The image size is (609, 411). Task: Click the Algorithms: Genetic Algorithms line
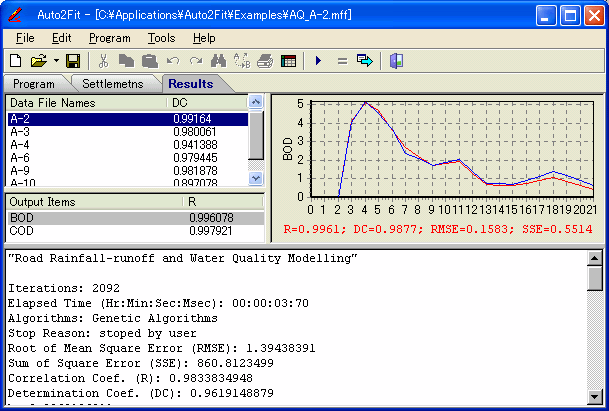(x=113, y=318)
